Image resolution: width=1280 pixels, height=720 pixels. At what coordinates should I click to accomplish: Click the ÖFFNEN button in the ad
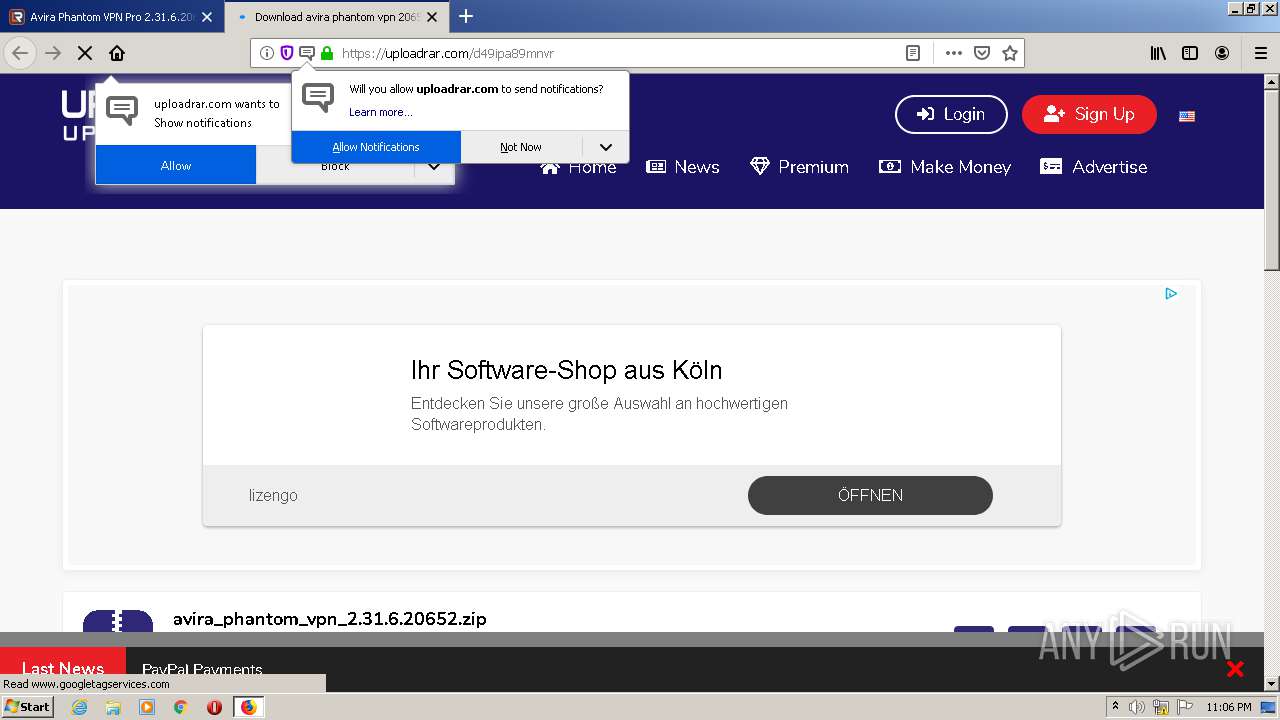click(870, 495)
